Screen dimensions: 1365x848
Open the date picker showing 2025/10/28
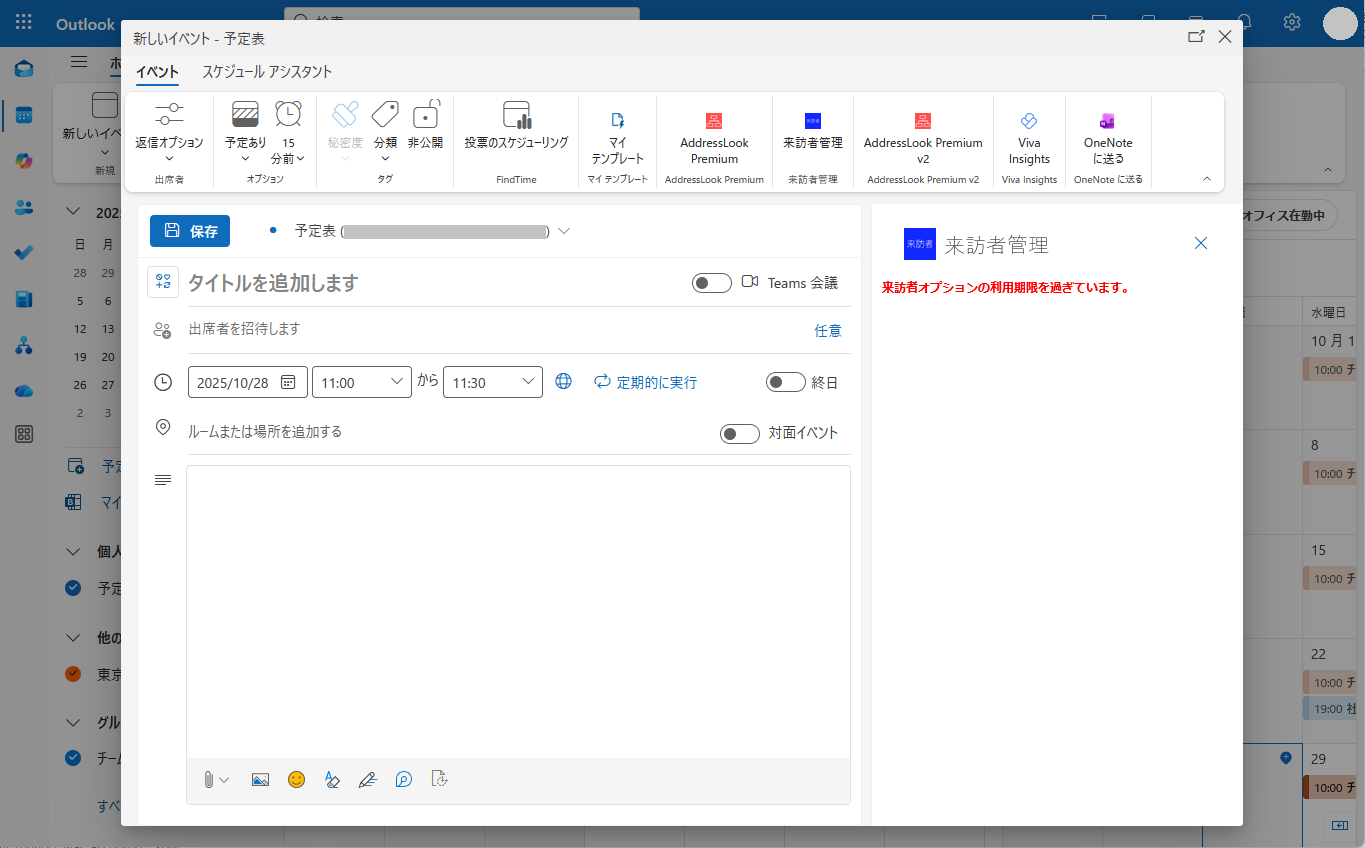248,382
